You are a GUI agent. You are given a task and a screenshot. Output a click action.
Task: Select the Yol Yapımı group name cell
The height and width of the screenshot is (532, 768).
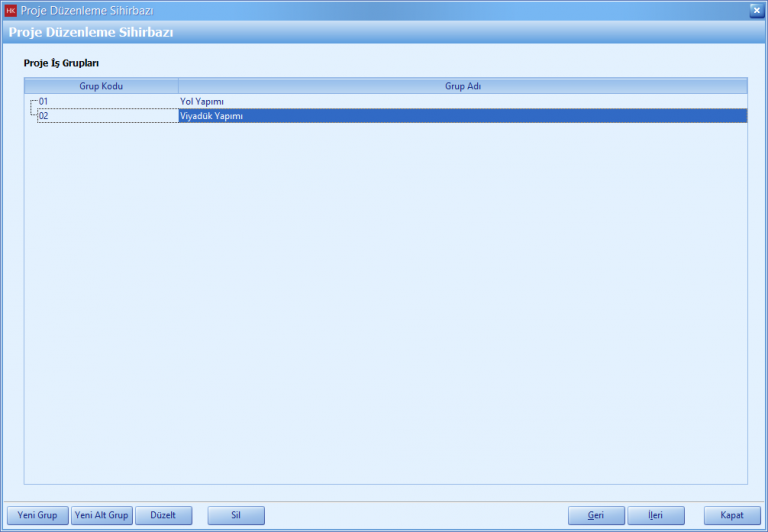(202, 101)
